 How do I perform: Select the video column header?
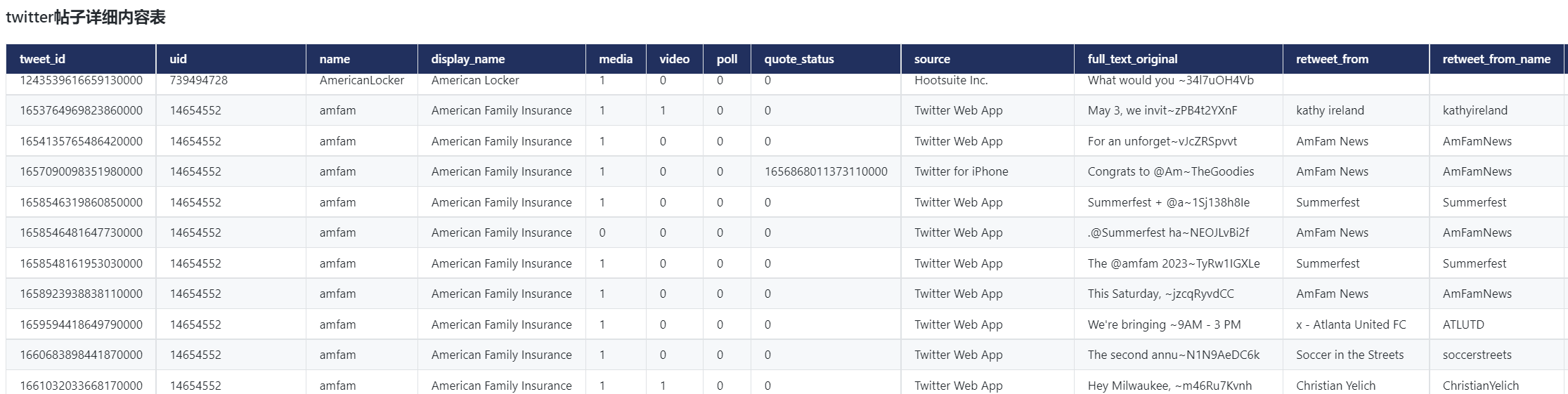[674, 59]
